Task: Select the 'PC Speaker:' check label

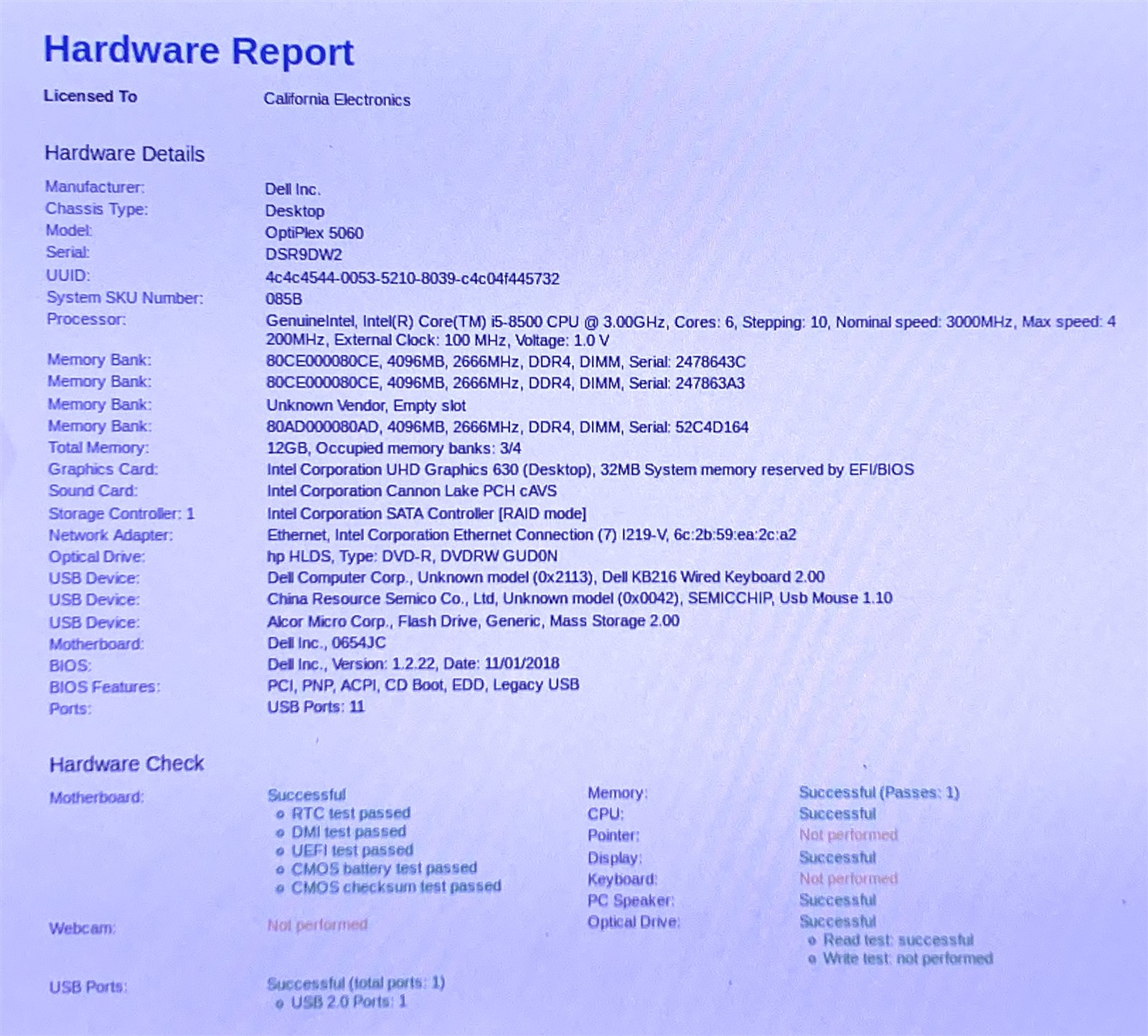Action: tap(631, 900)
